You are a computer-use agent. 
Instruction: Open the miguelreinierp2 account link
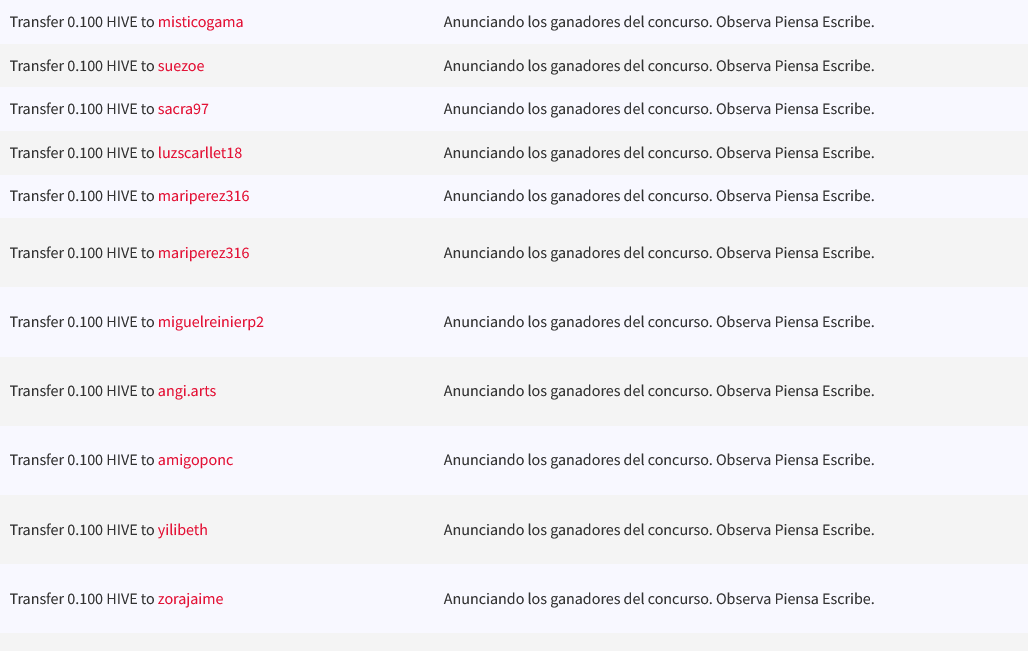coord(210,322)
